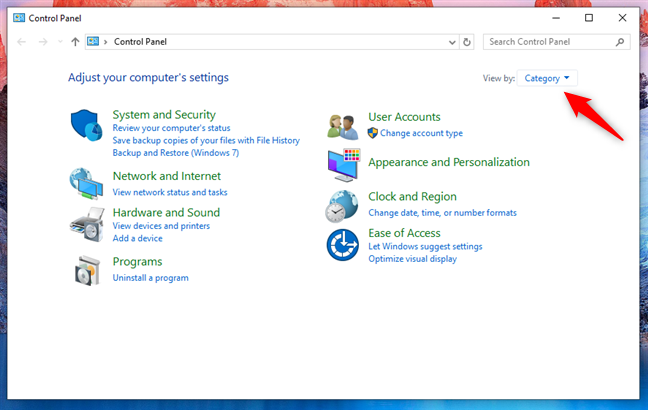Image resolution: width=648 pixels, height=410 pixels.
Task: Click Let Windows suggest settings
Action: tap(425, 247)
